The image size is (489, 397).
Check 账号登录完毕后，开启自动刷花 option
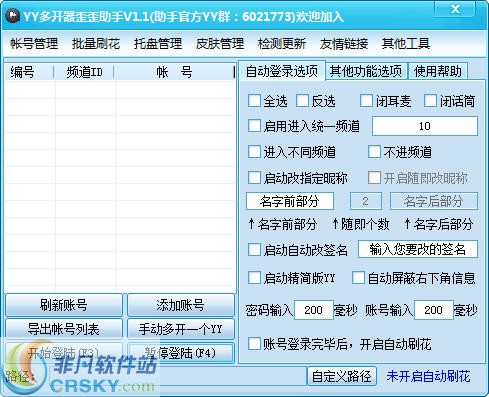pos(254,344)
